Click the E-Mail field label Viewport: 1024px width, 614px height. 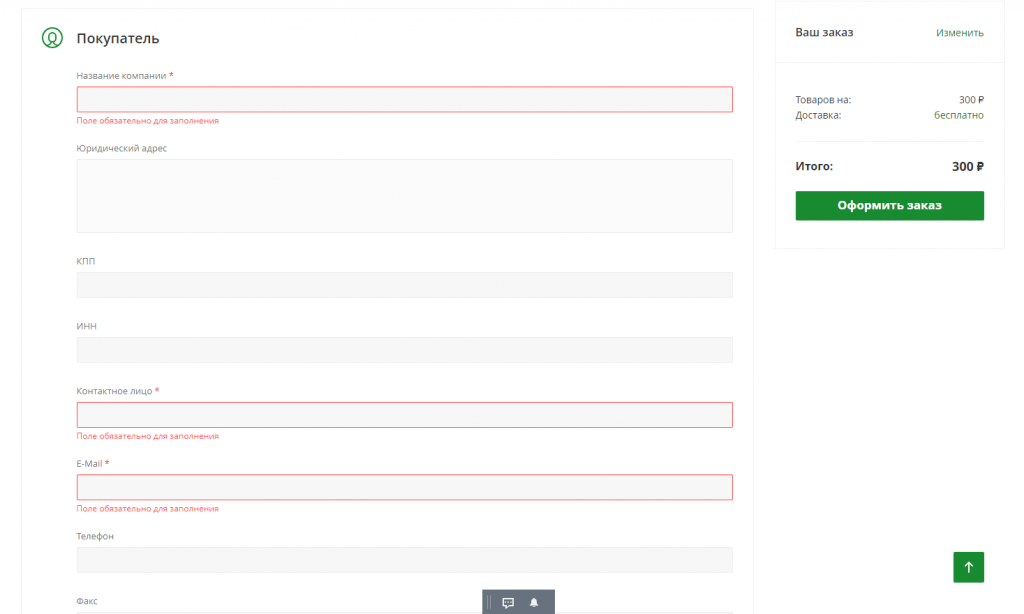tap(89, 464)
